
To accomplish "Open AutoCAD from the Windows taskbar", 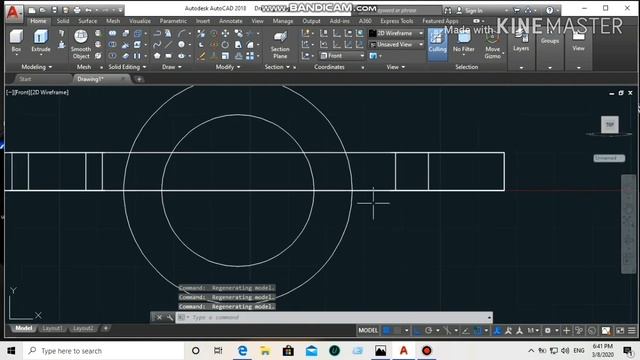I will point(404,351).
